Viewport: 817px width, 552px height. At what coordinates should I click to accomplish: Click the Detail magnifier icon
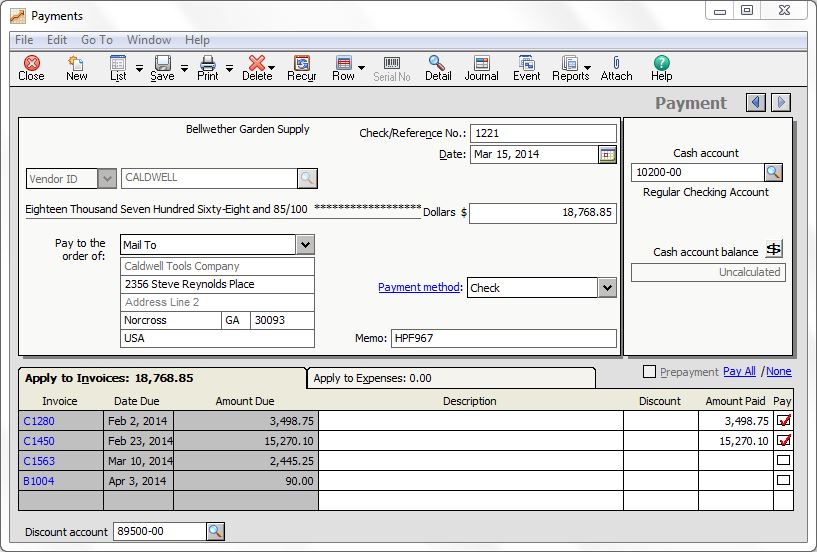tap(438, 68)
